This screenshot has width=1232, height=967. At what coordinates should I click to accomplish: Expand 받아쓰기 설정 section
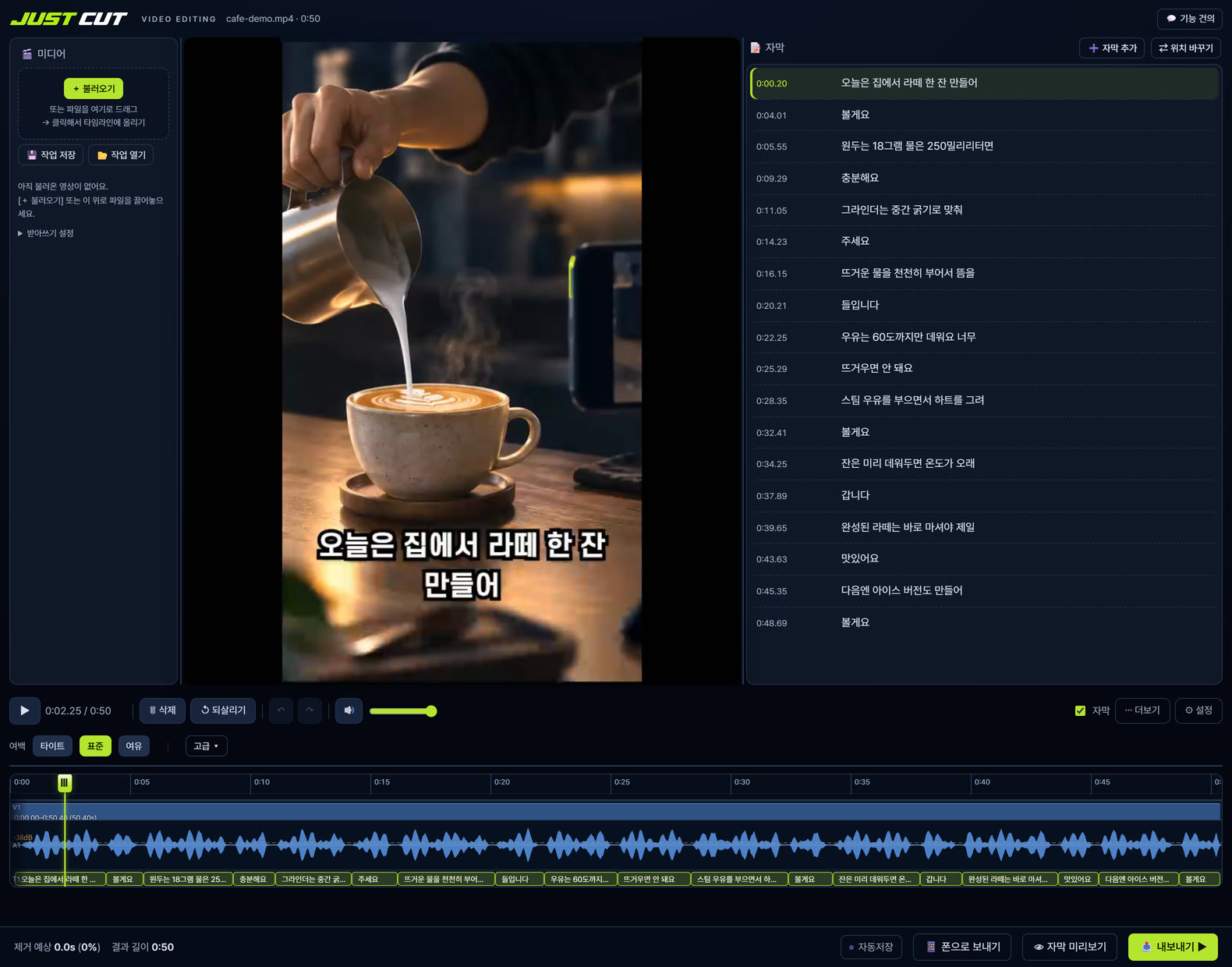pyautogui.click(x=46, y=233)
